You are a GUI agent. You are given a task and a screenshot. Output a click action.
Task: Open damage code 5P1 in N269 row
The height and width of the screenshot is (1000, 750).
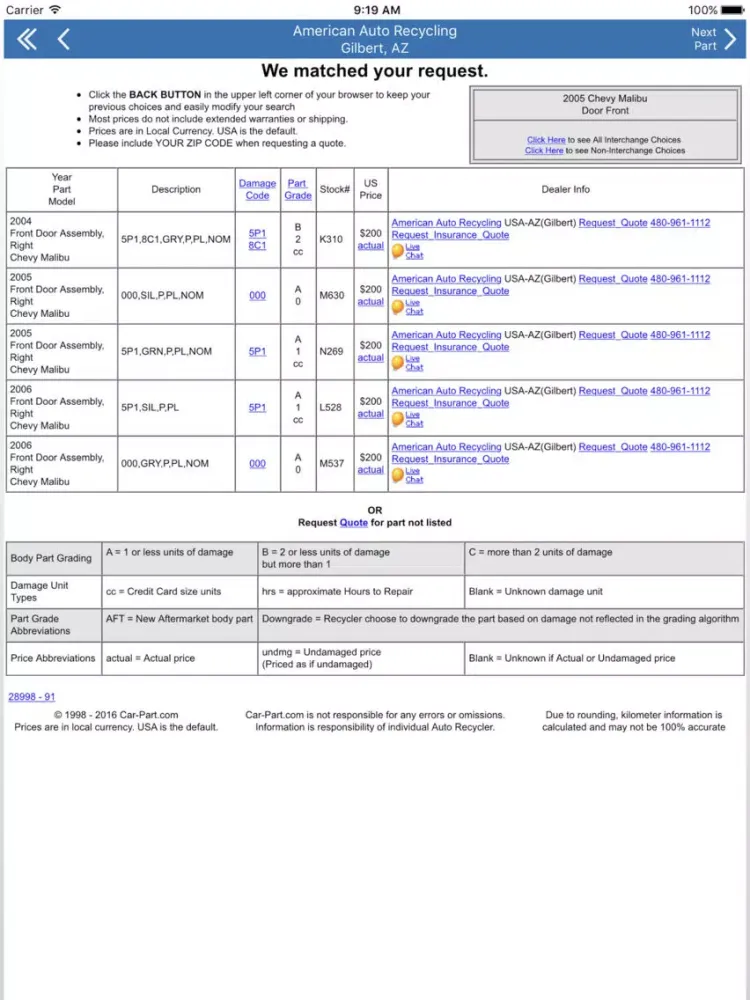point(257,351)
